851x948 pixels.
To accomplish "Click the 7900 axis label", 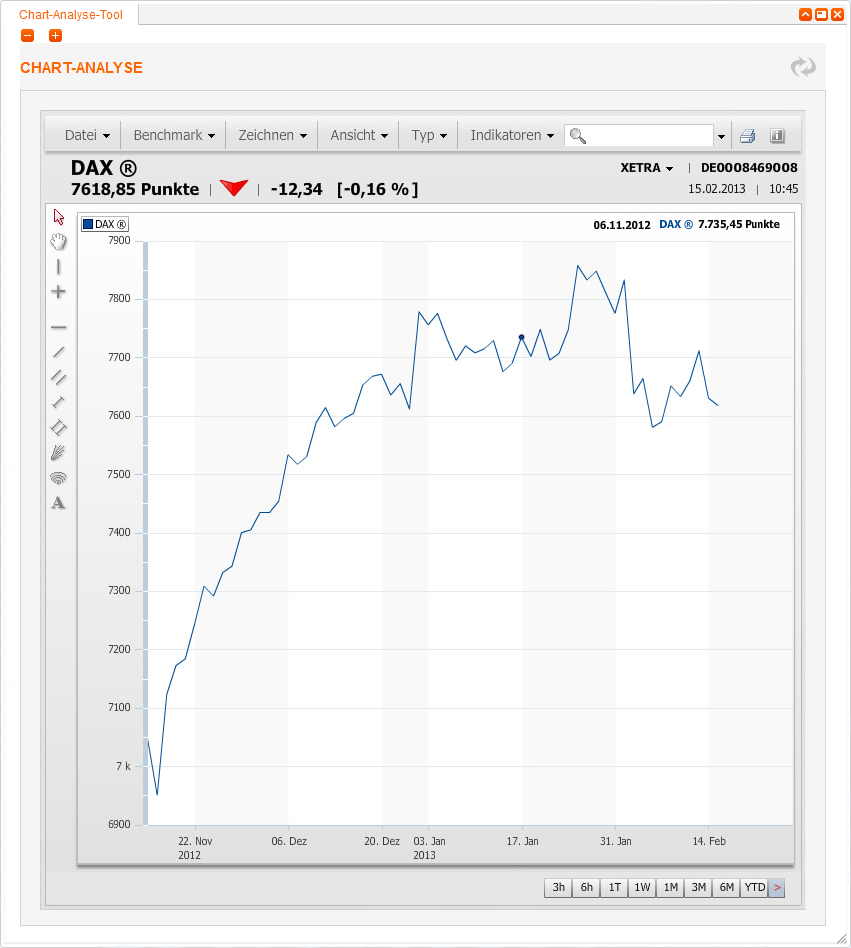I will click(119, 241).
